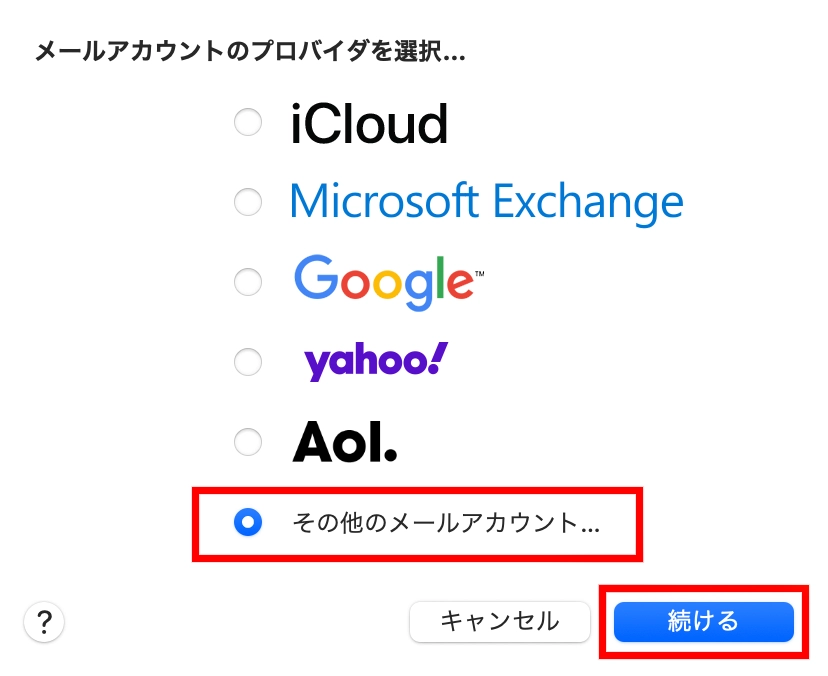Click the iCloud logo text
This screenshot has height=676, width=828.
coord(369,124)
